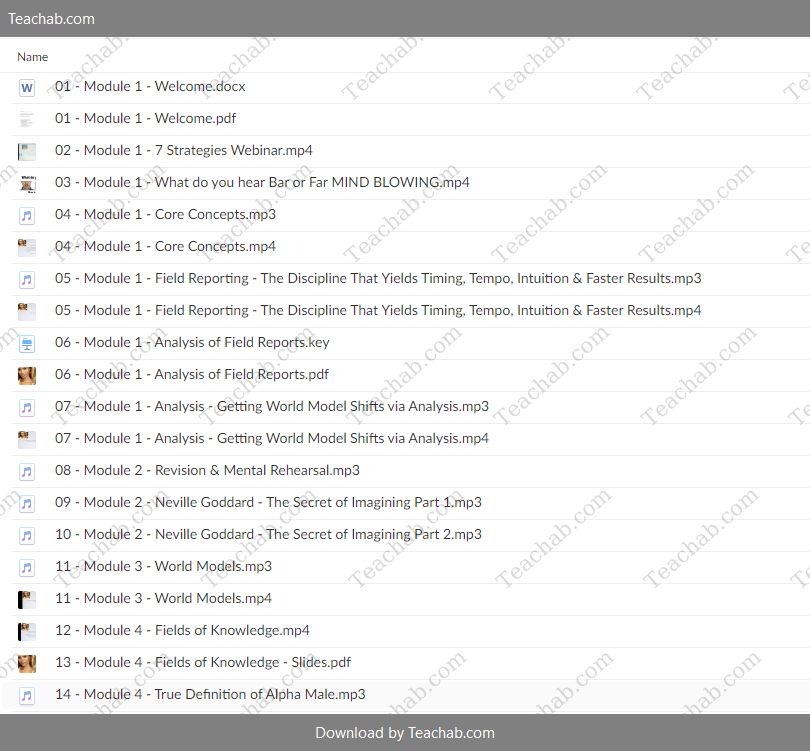810x751 pixels.
Task: Select 11 - Module 3 - World Models.mp4
Action: point(163,599)
